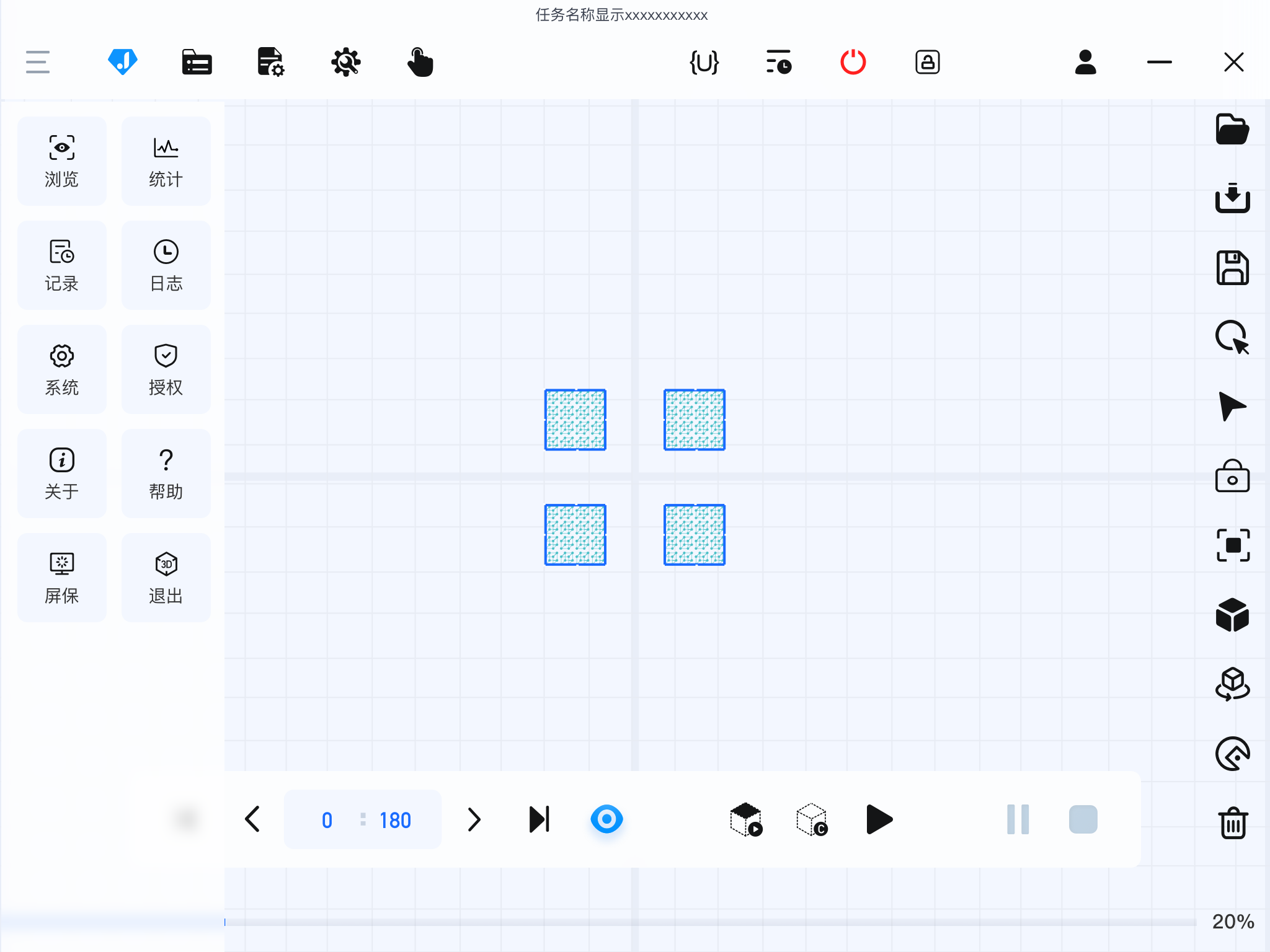Click the 3D cube view icon
Image resolution: width=1270 pixels, height=952 pixels.
point(1232,615)
